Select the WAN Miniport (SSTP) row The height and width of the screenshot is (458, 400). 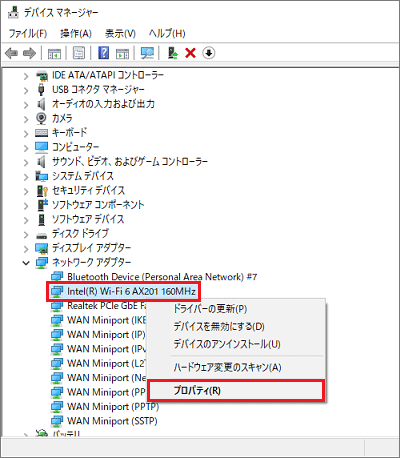[x=112, y=421]
